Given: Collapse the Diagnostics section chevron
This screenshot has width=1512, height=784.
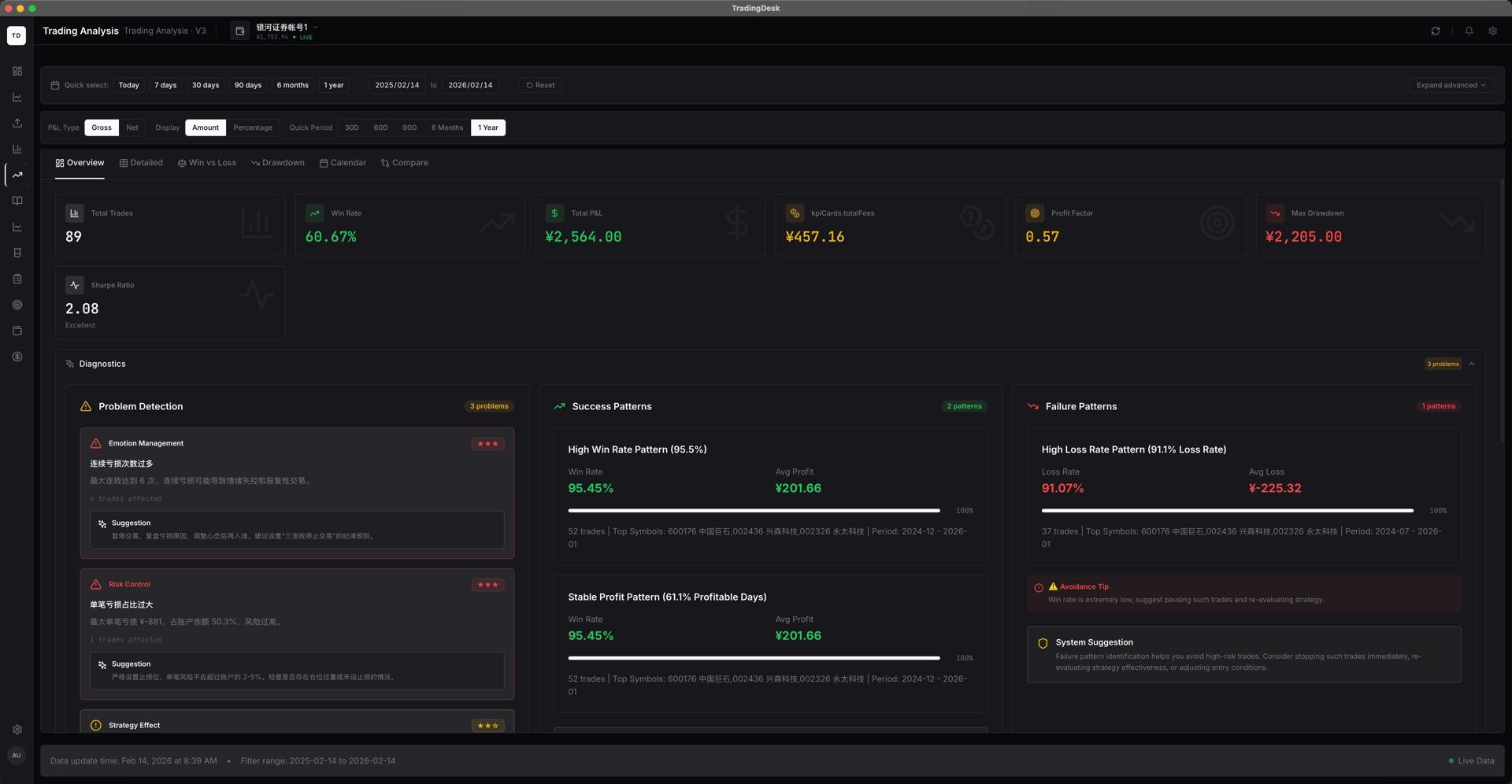Looking at the screenshot, I should point(1471,364).
